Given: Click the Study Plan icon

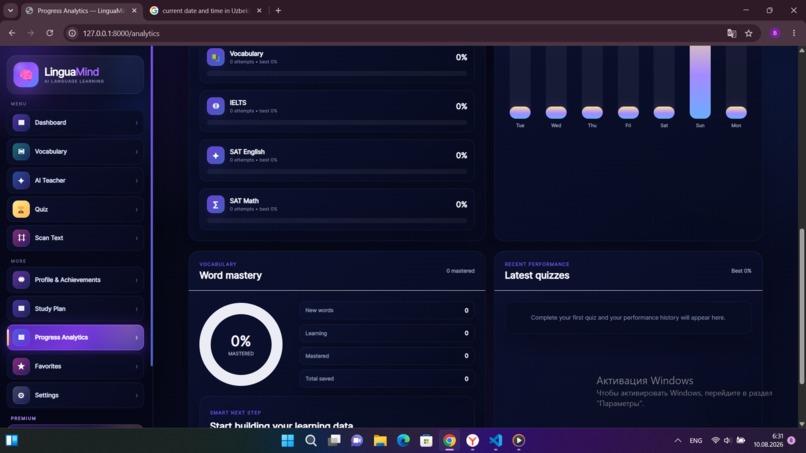Looking at the screenshot, I should (x=21, y=309).
